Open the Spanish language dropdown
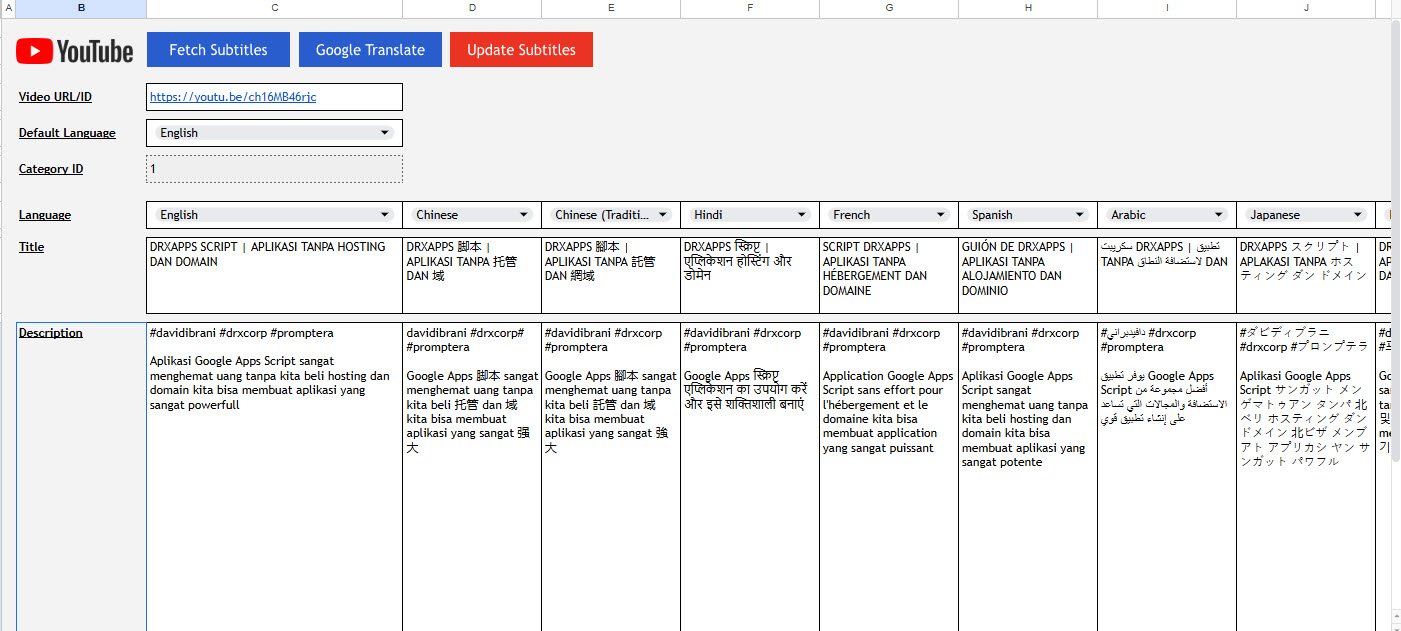The height and width of the screenshot is (631, 1401). (1028, 215)
